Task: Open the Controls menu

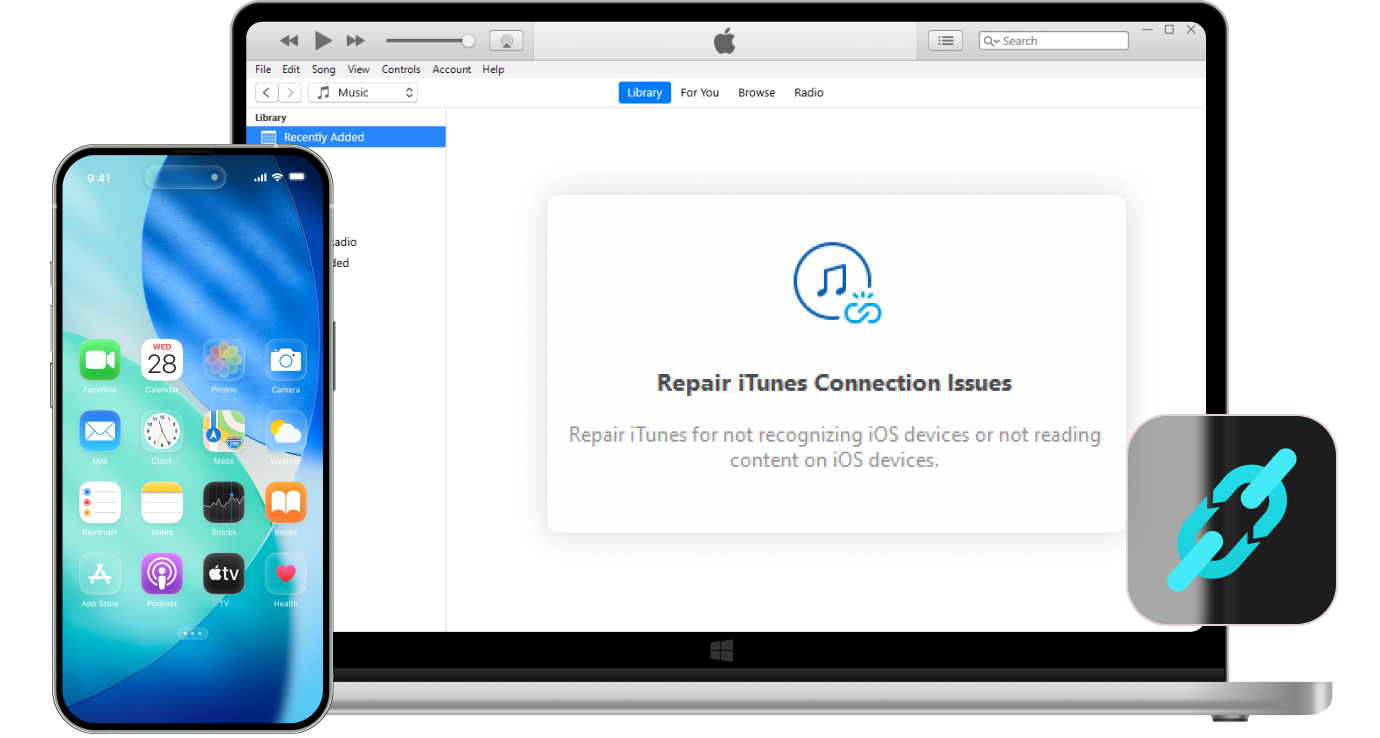Action: 400,69
